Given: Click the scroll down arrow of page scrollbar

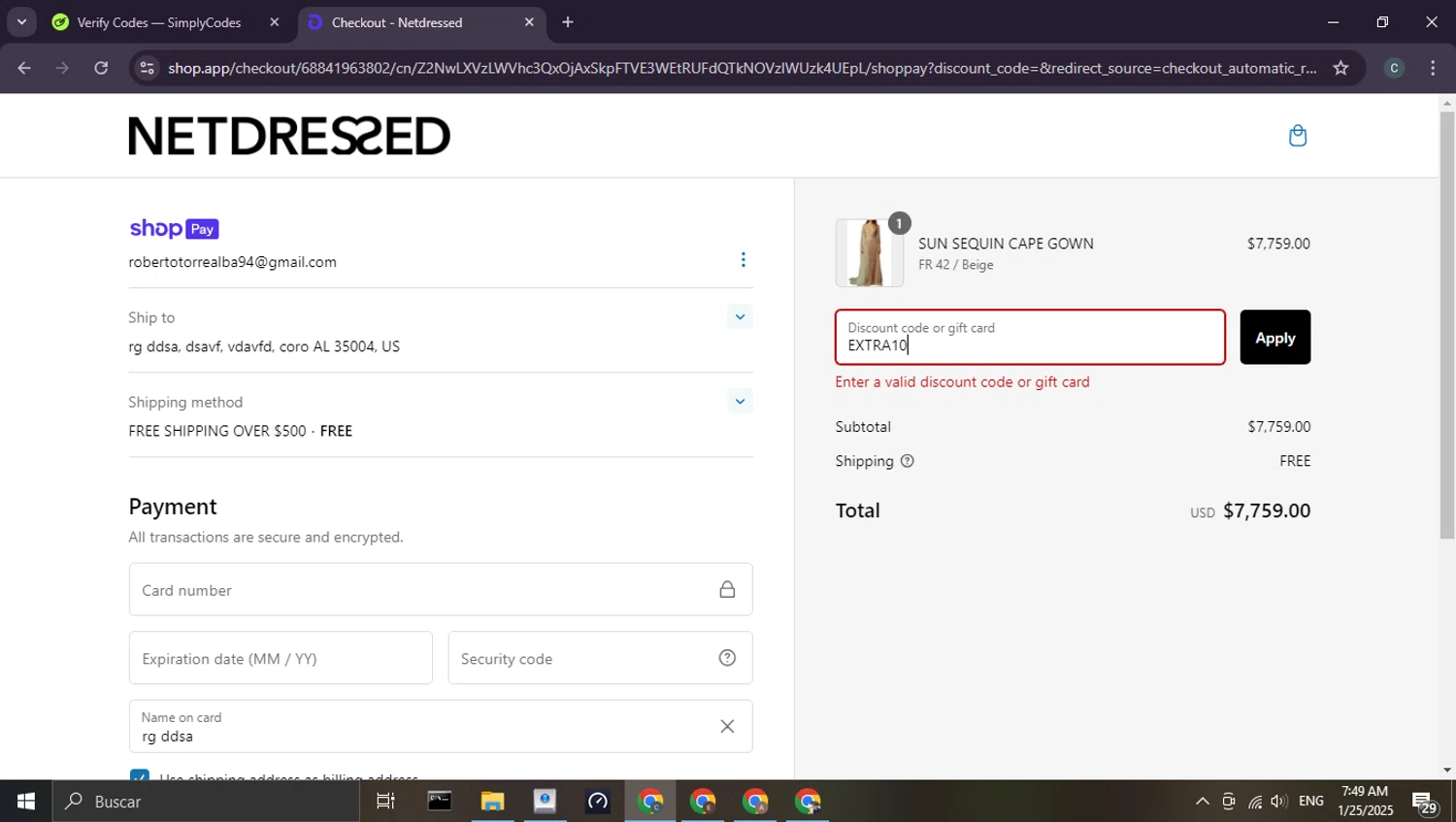Looking at the screenshot, I should coord(1447,771).
